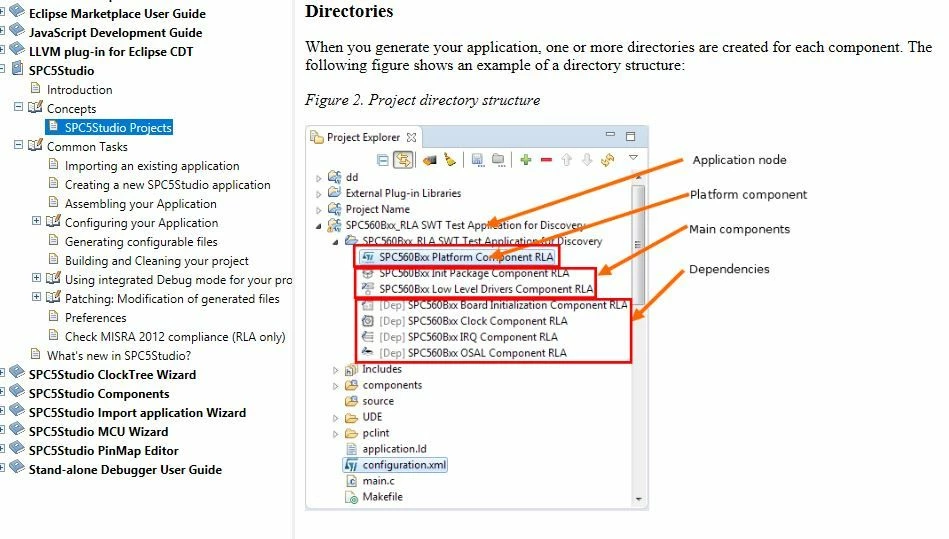The image size is (949, 539).
Task: Open the Project Explorer view menu triangle
Action: click(x=633, y=158)
